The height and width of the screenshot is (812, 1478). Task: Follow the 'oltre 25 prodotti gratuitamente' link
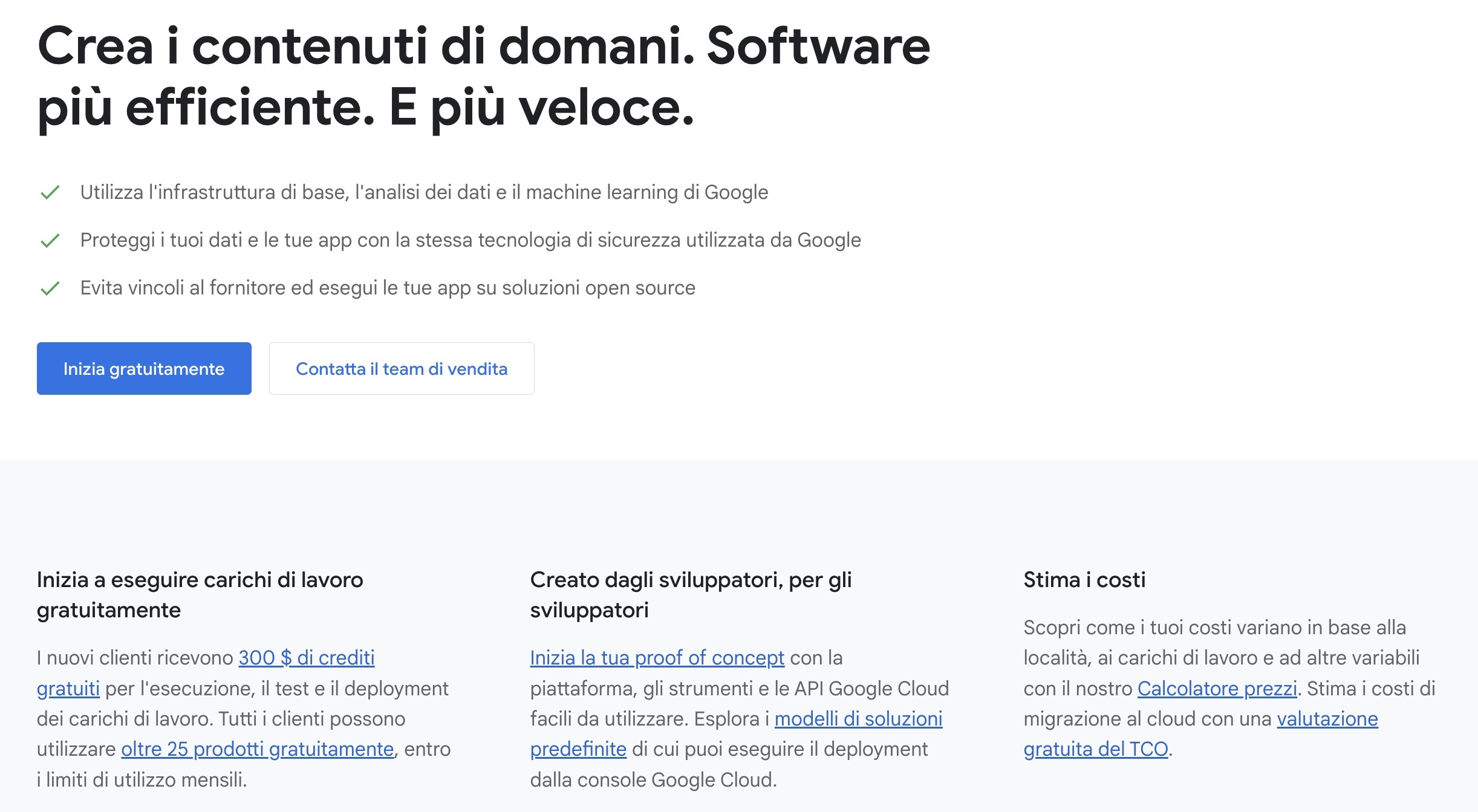259,749
